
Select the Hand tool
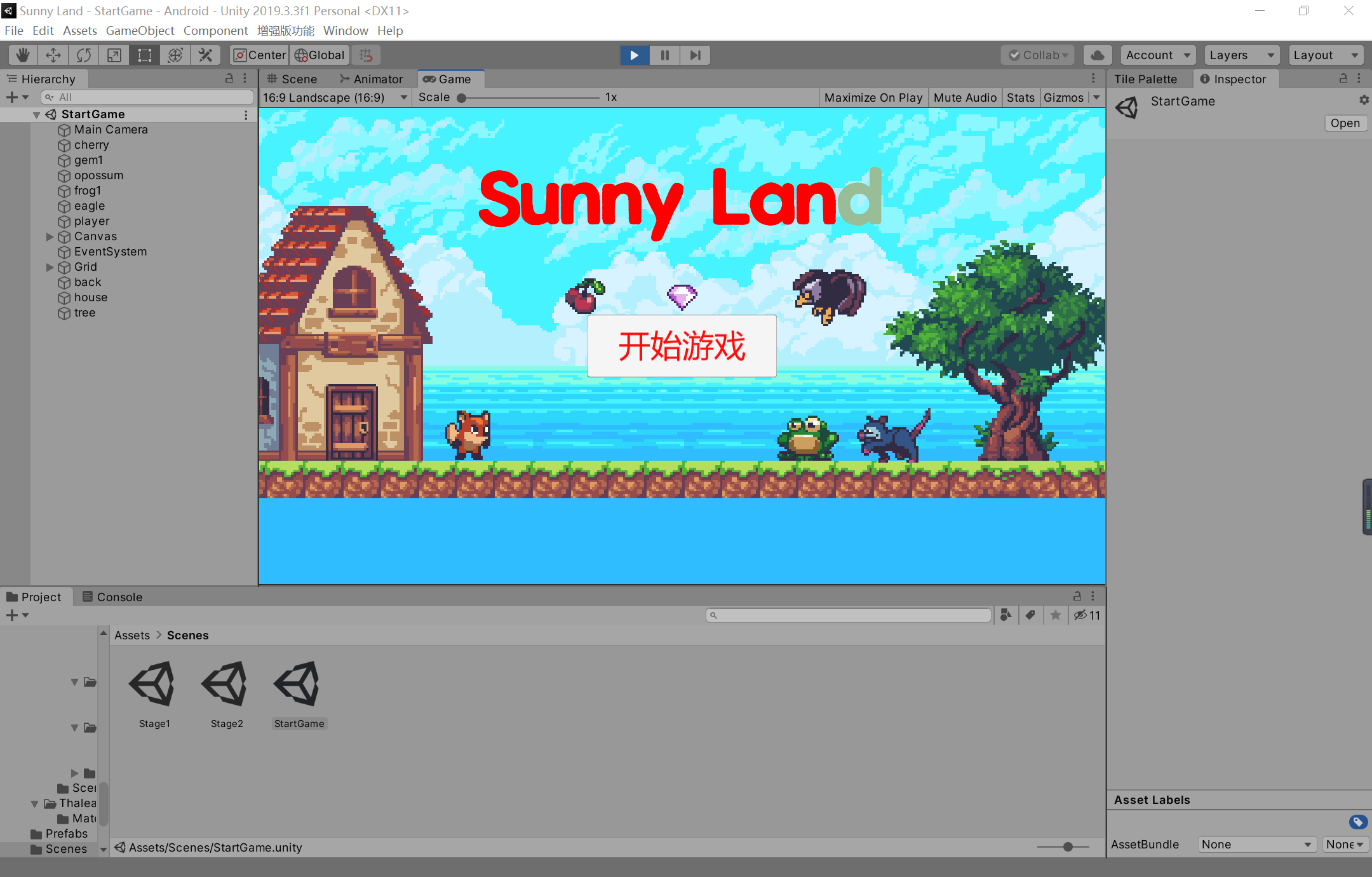pos(23,55)
